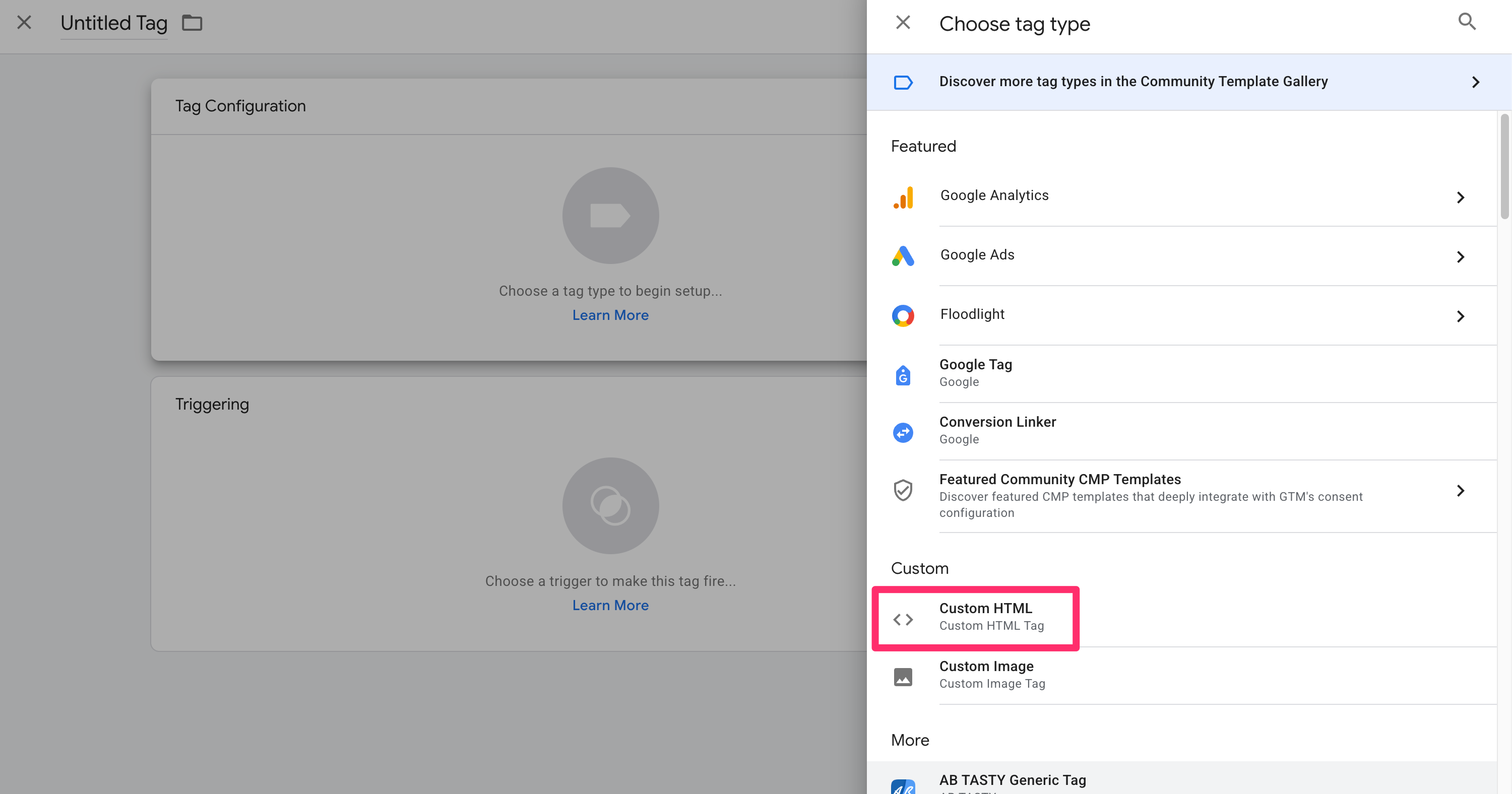Click the Google Analytics bar chart icon
Screen dimensions: 1512x794
(x=903, y=197)
